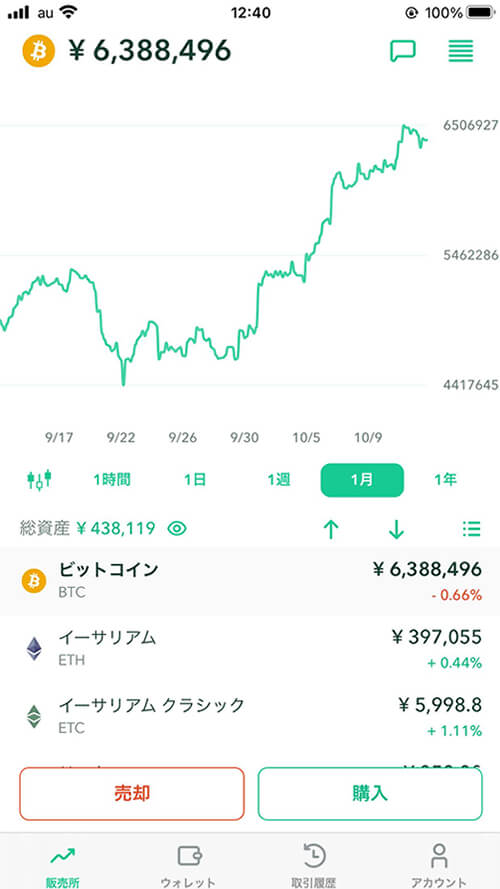Open the chat speech bubble icon

[x=403, y=51]
